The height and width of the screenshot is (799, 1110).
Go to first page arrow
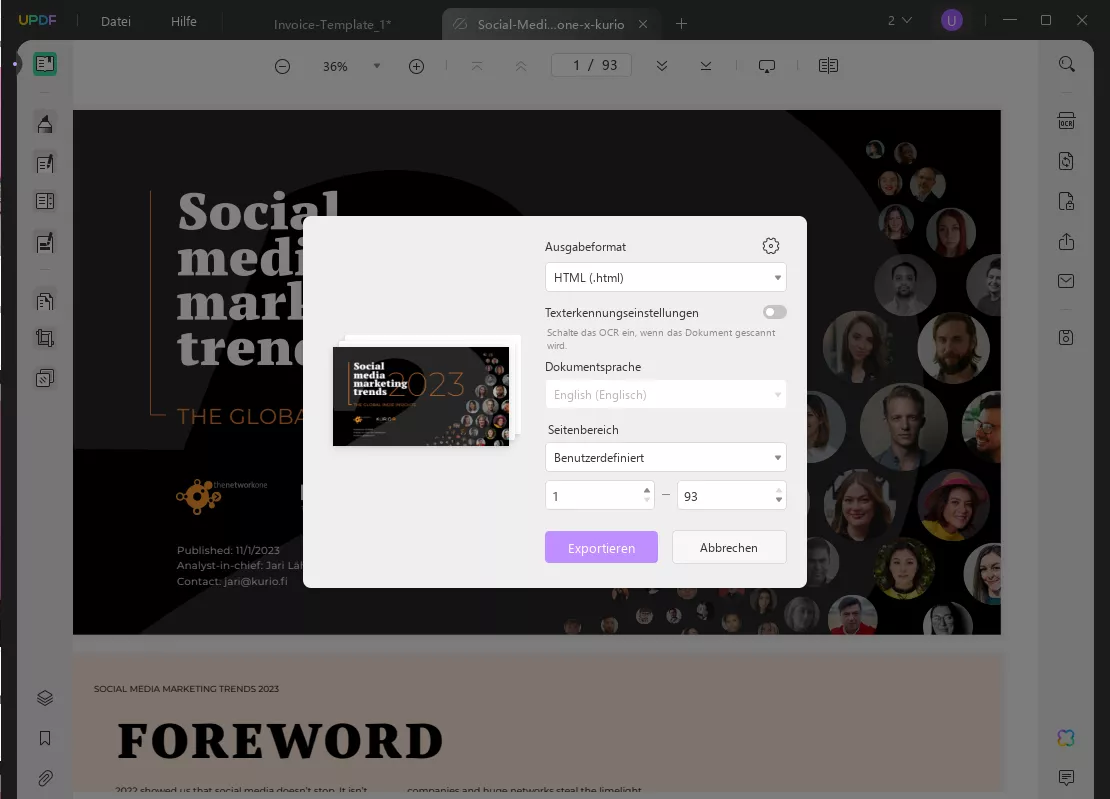[477, 66]
